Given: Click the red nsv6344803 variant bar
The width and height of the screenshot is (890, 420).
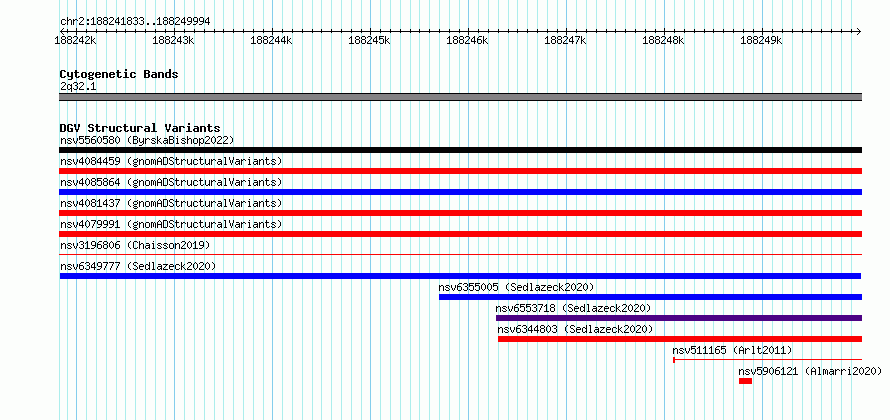Looking at the screenshot, I should coord(680,339).
